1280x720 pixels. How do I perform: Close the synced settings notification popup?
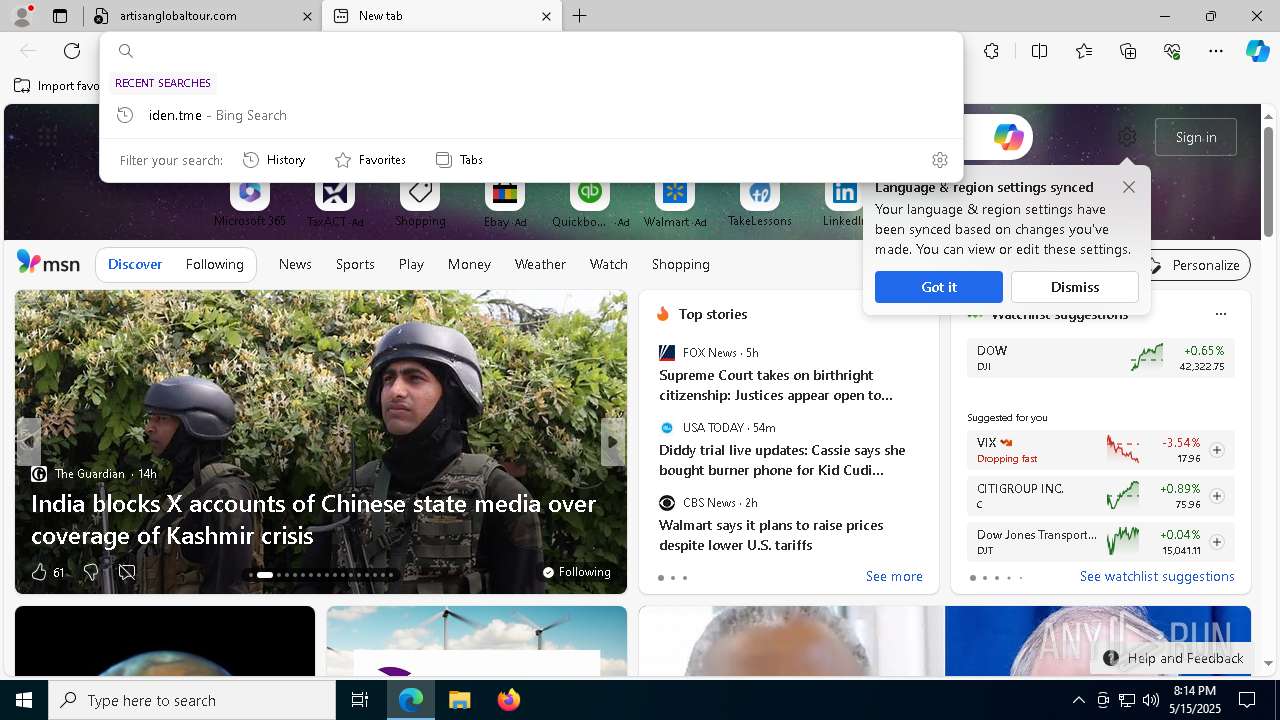1128,187
